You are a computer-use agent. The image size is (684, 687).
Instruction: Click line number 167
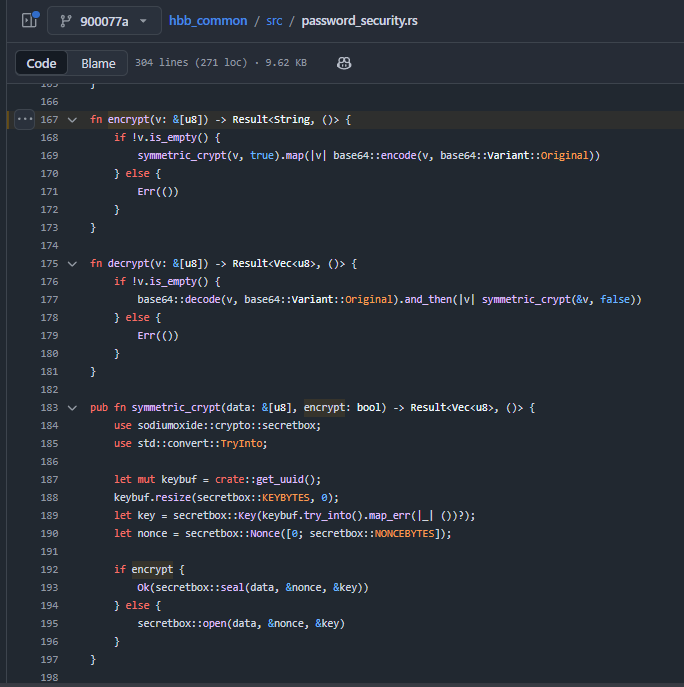(49, 120)
